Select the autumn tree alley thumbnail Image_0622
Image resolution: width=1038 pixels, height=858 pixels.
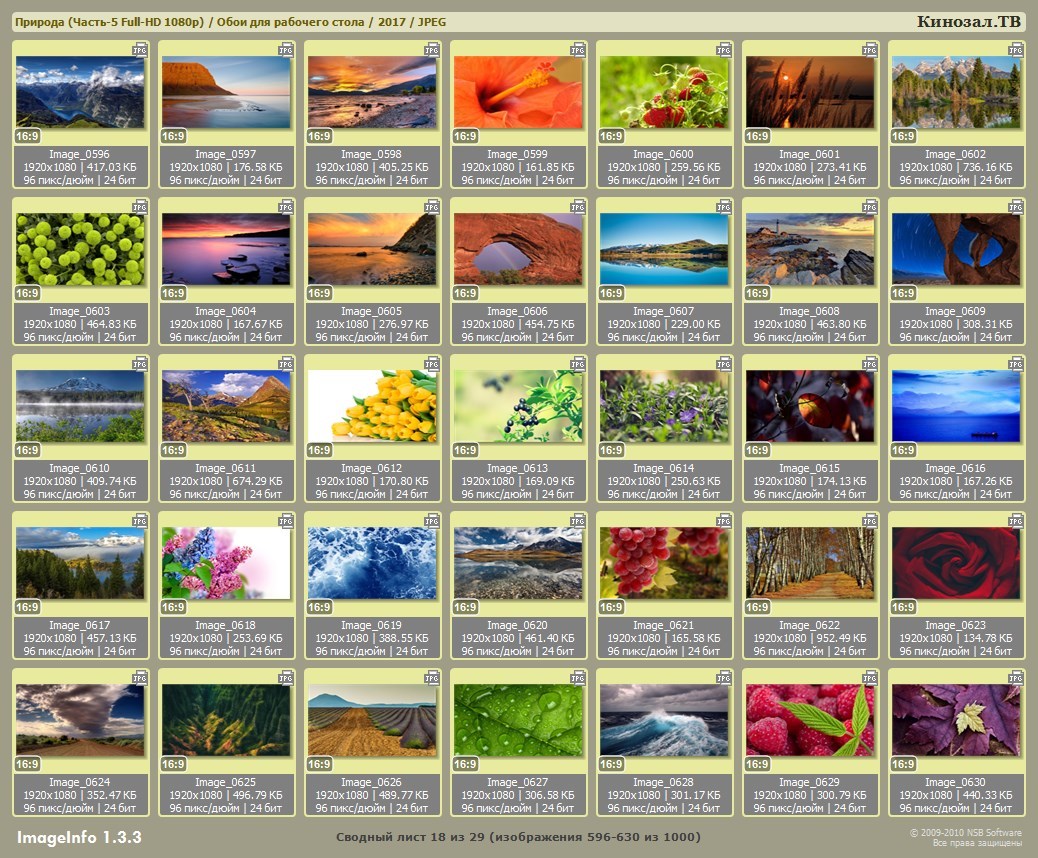pyautogui.click(x=810, y=562)
